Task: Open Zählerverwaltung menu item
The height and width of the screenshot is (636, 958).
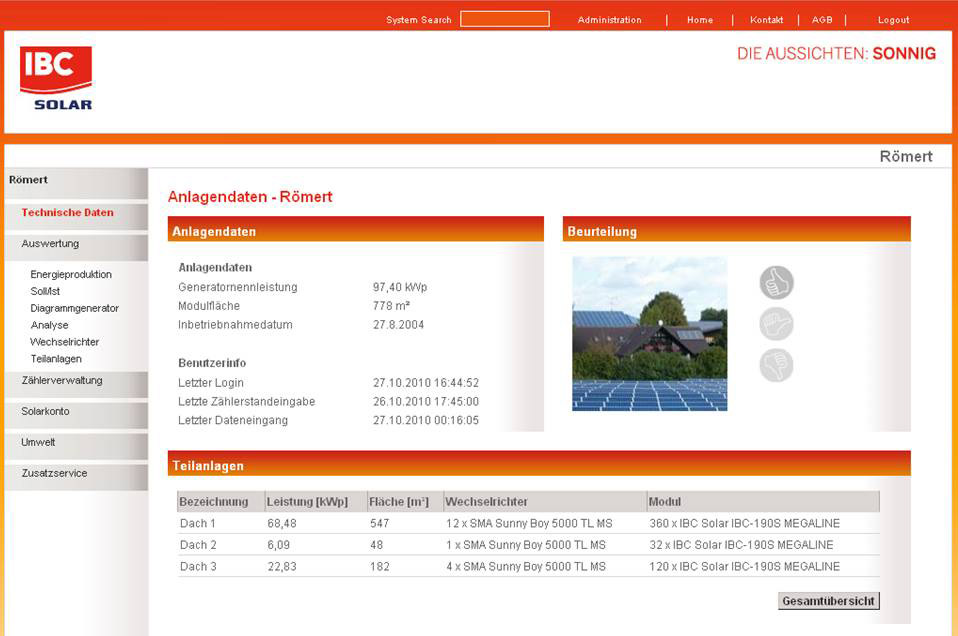Action: pyautogui.click(x=76, y=384)
